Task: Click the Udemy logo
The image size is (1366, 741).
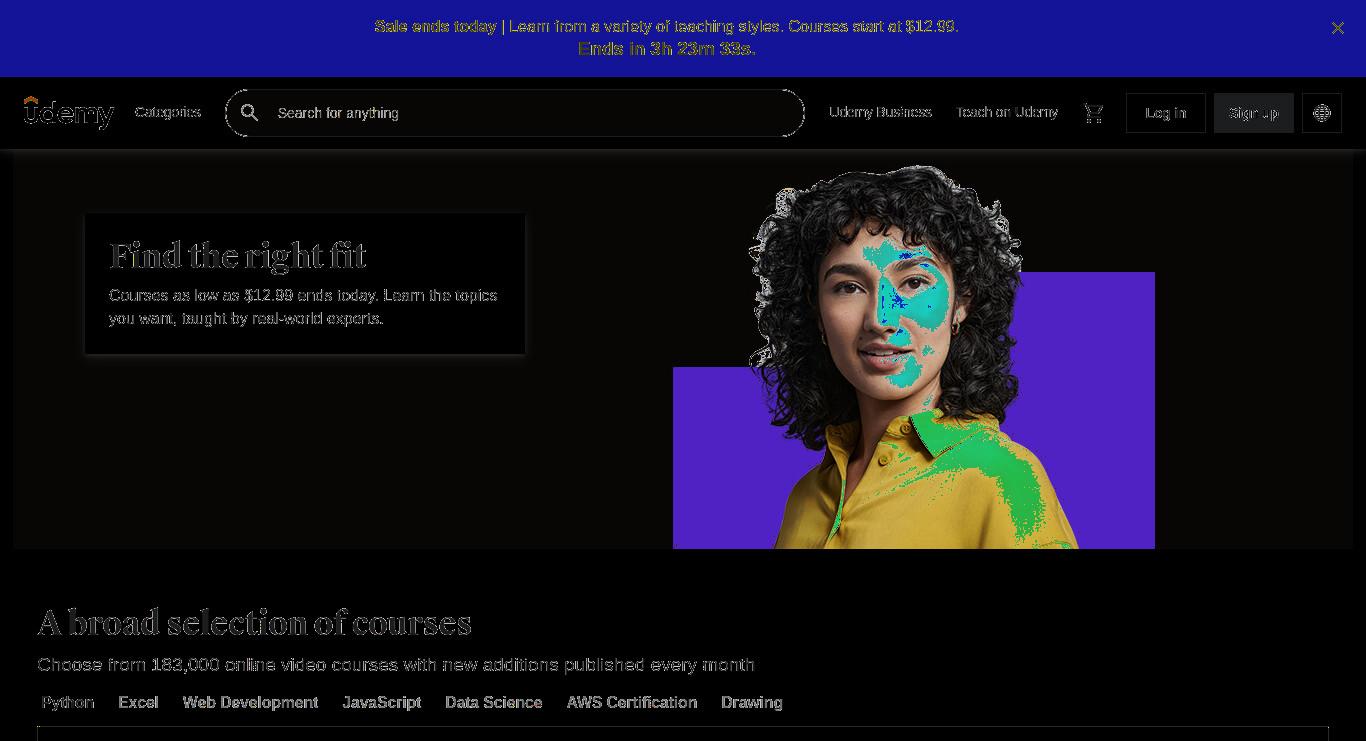Action: [69, 113]
